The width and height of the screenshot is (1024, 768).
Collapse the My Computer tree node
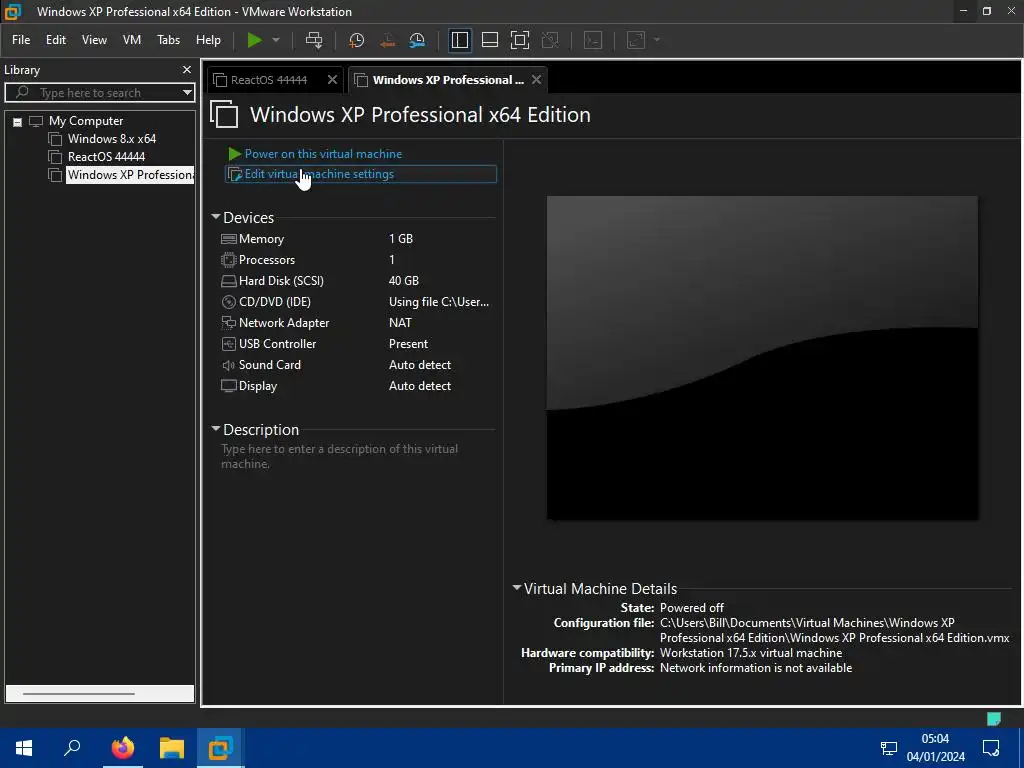click(18, 121)
